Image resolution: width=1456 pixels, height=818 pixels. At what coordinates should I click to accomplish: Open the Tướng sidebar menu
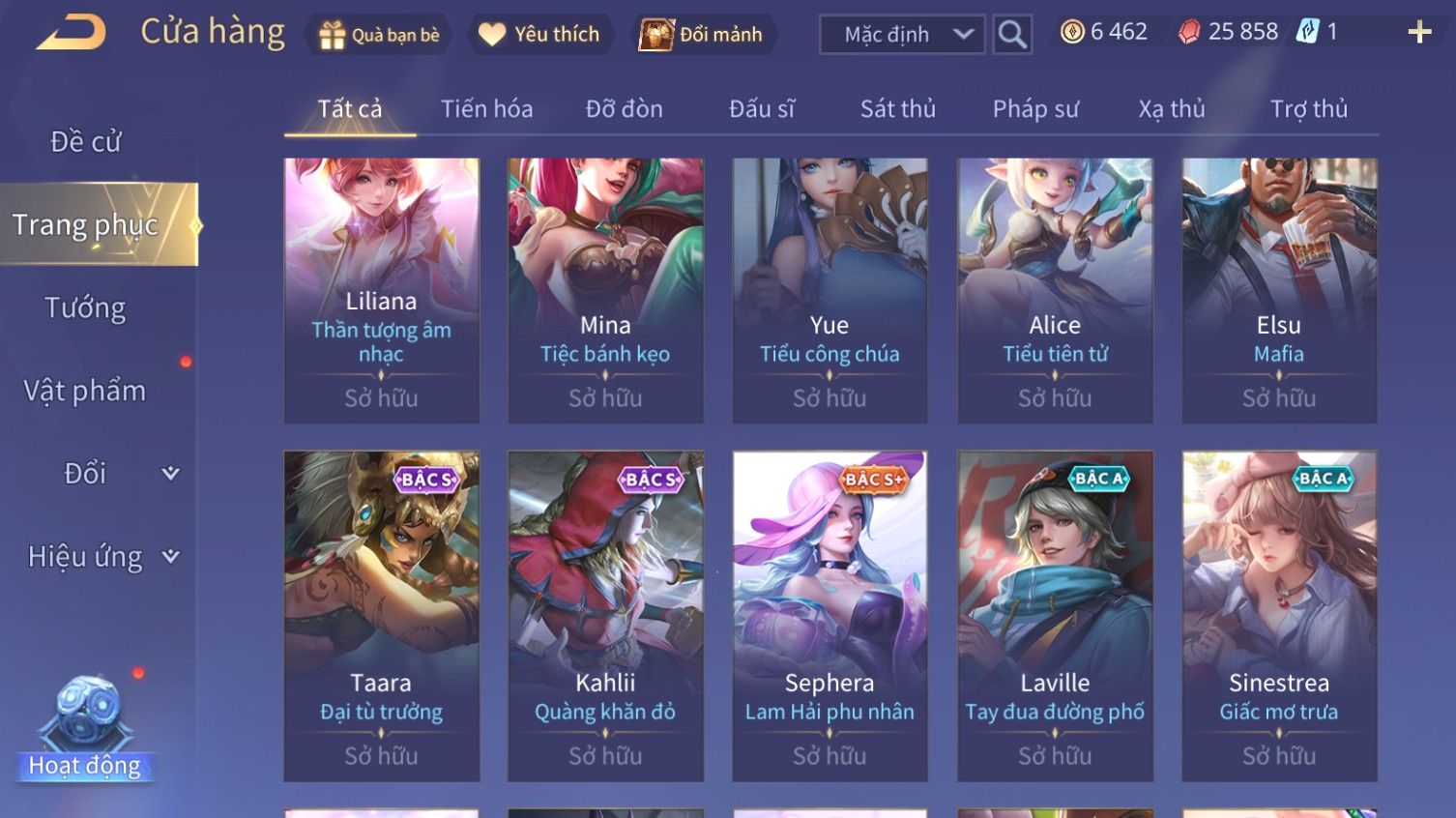[85, 308]
